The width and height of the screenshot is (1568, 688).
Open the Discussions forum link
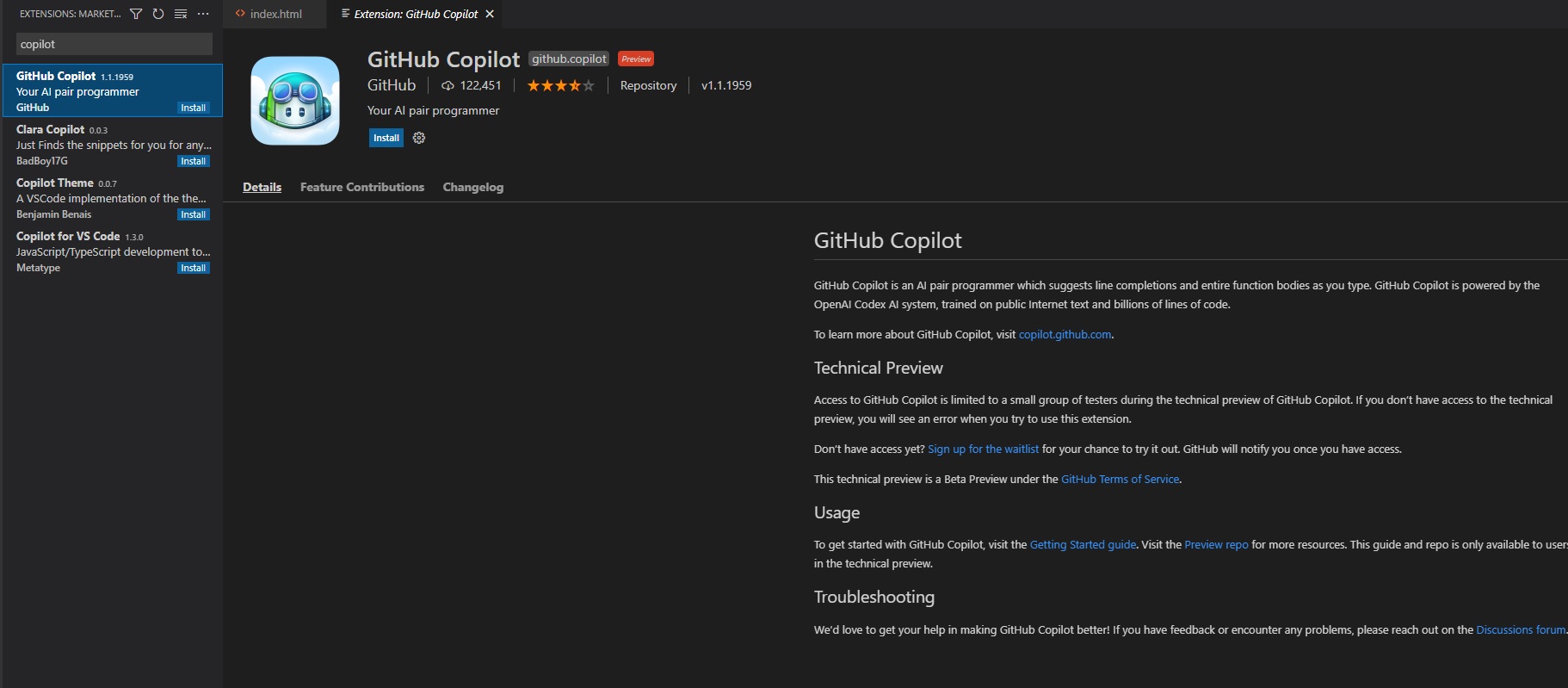point(1521,629)
